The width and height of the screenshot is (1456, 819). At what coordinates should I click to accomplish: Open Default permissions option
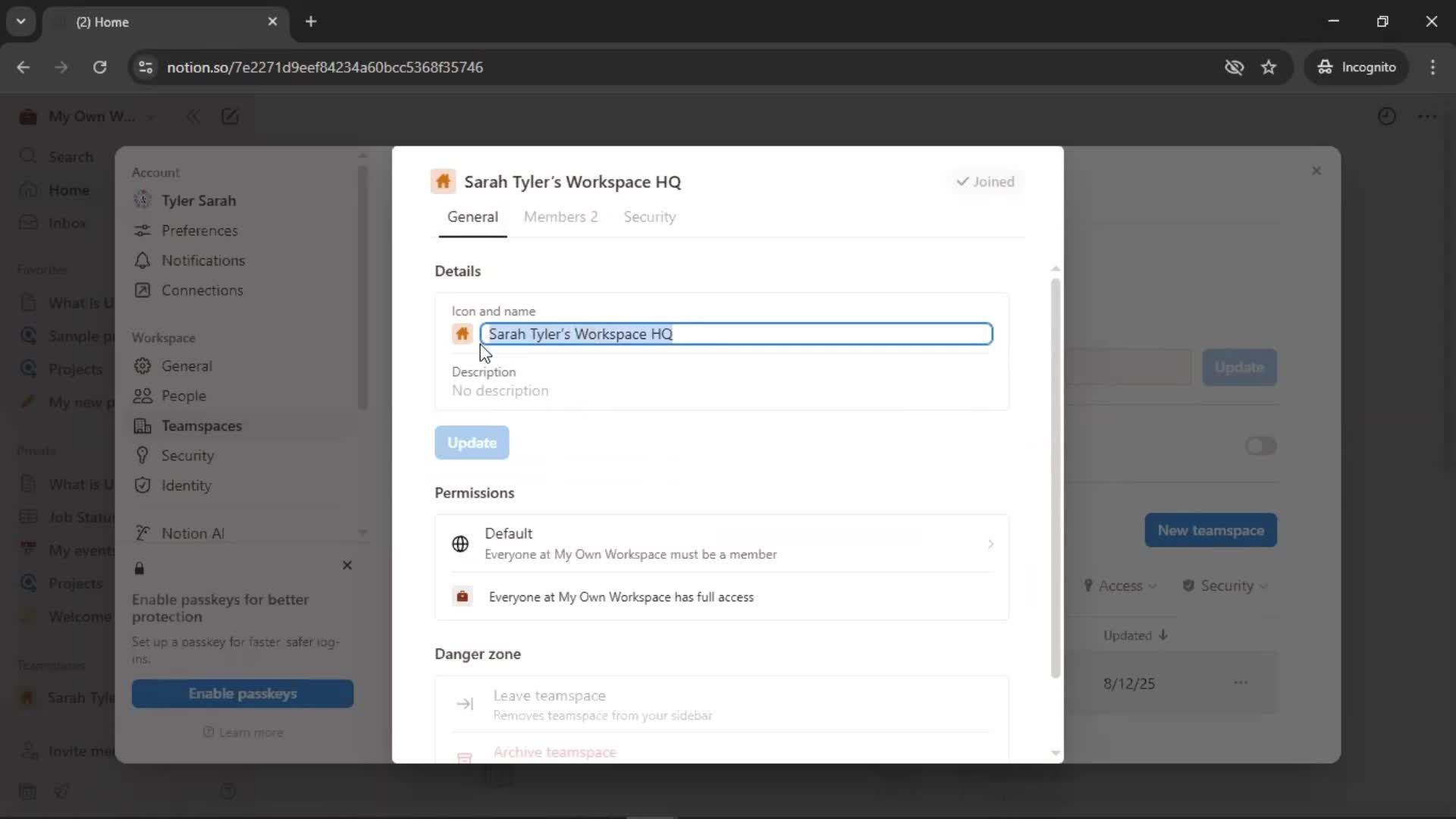(721, 544)
